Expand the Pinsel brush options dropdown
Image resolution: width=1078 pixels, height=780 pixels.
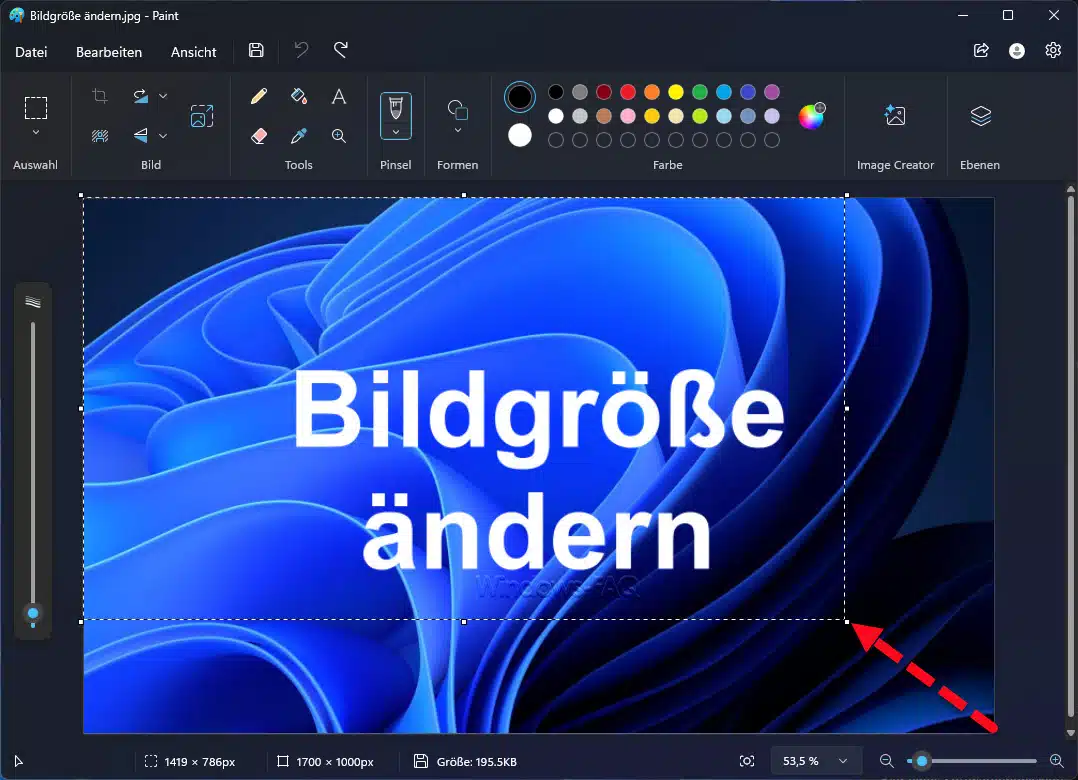[396, 131]
